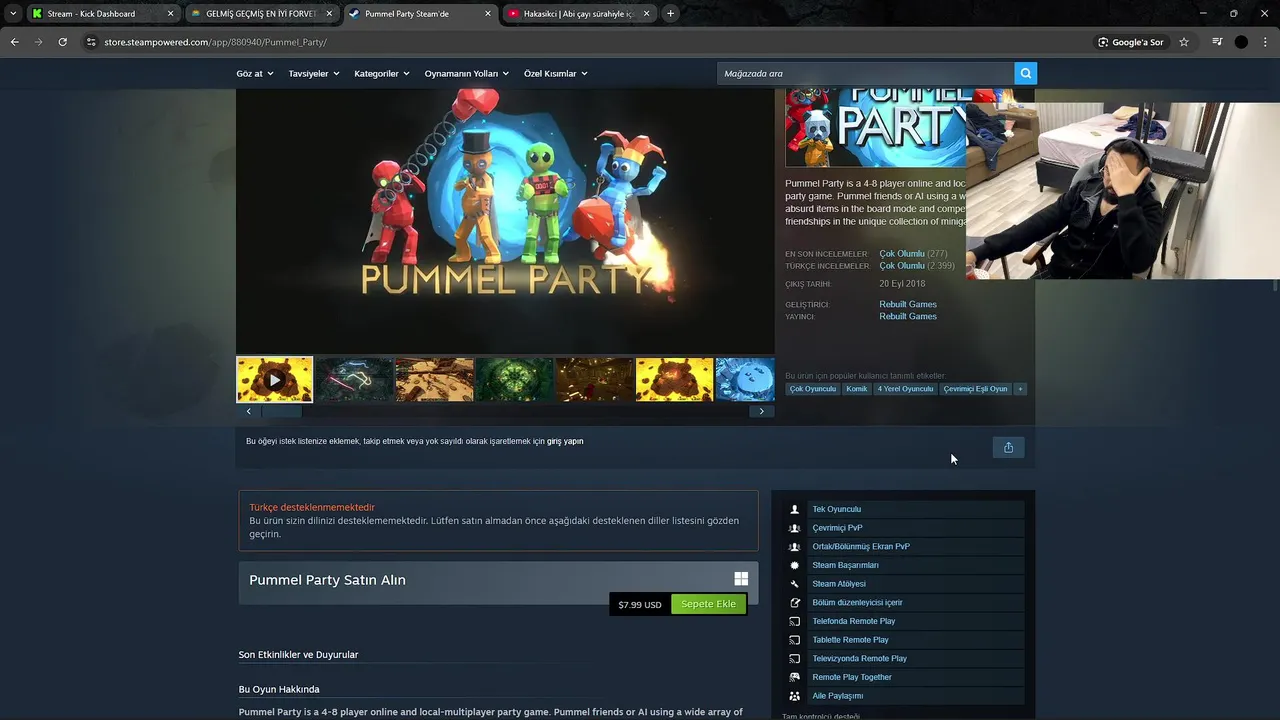This screenshot has height=720, width=1280.
Task: Click the Bölüm düzenleyicisi içerir icon
Action: coord(795,603)
